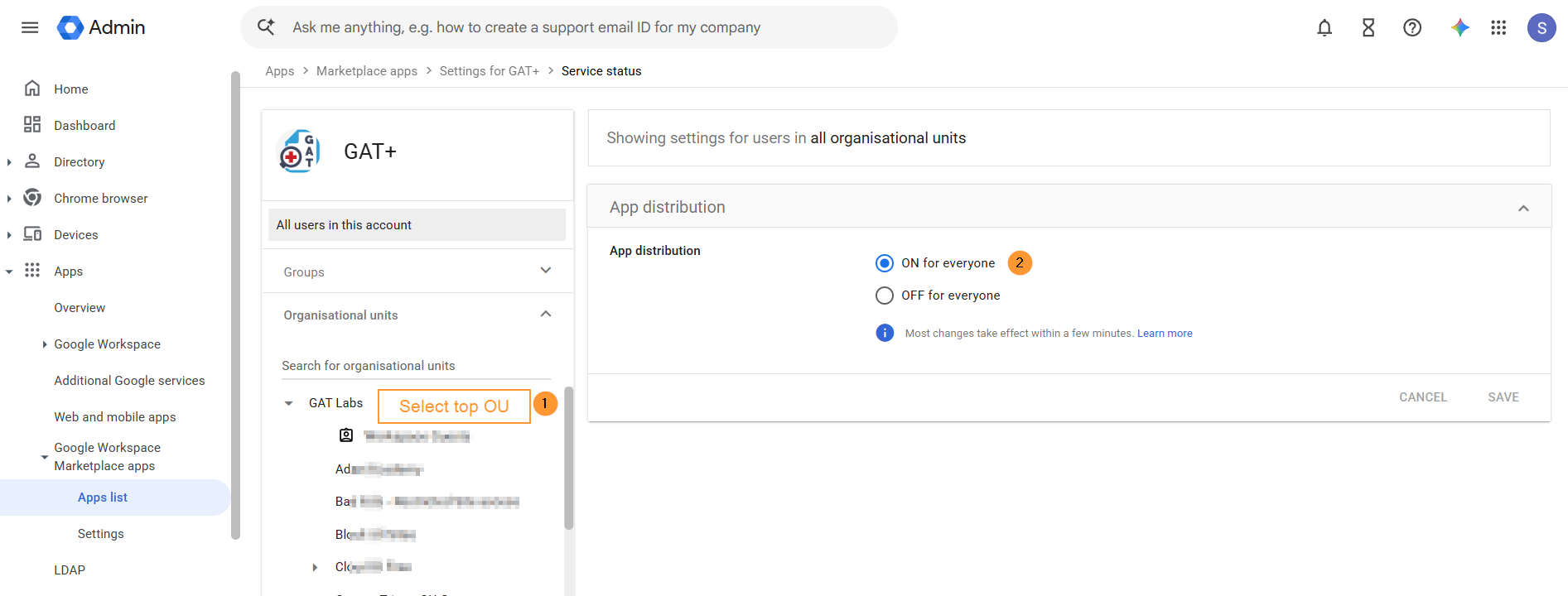Expand the Directory section in the sidebar
The width and height of the screenshot is (1568, 596).
pos(9,162)
